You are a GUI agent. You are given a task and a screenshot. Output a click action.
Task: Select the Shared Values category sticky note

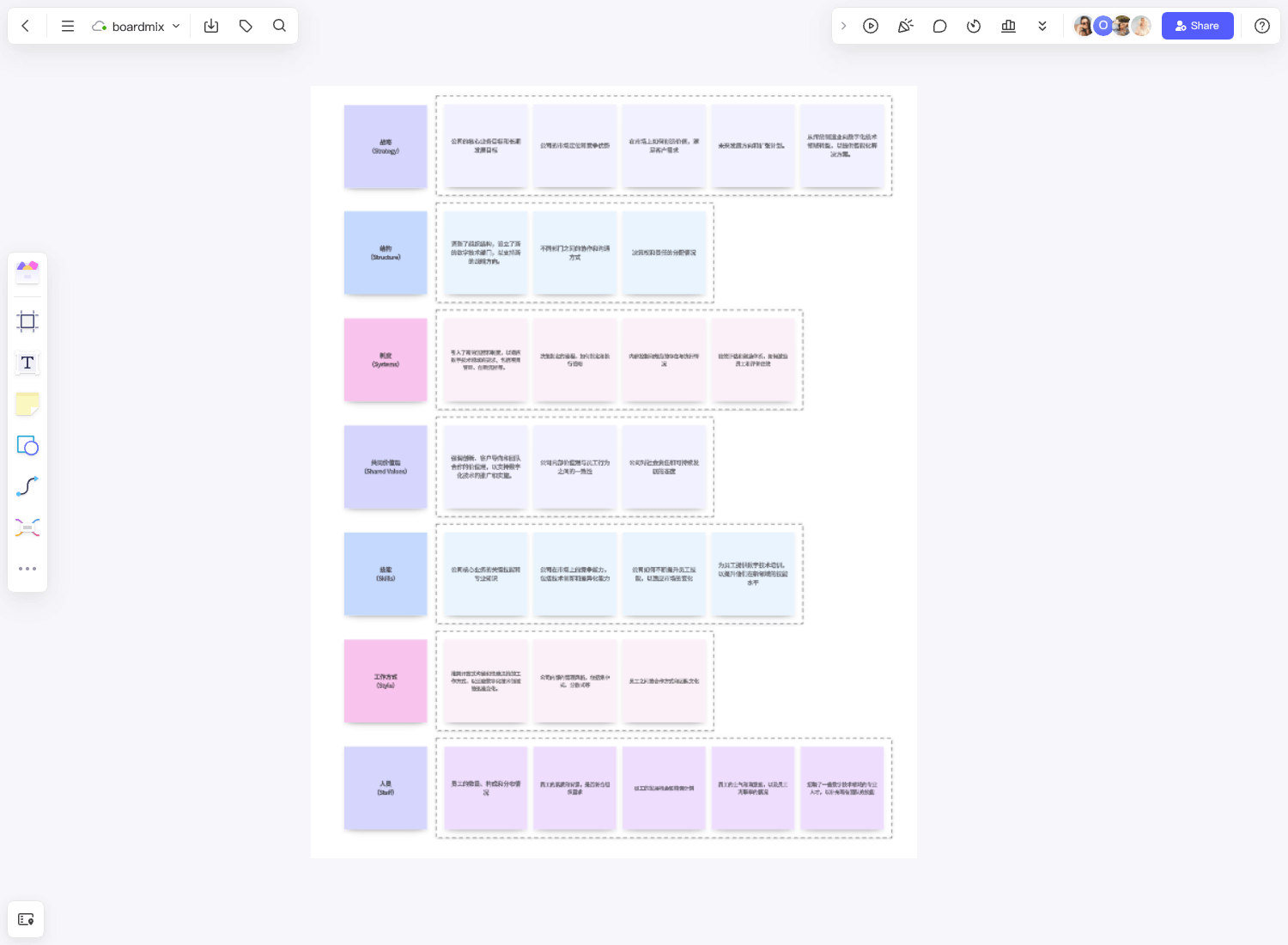click(x=386, y=467)
